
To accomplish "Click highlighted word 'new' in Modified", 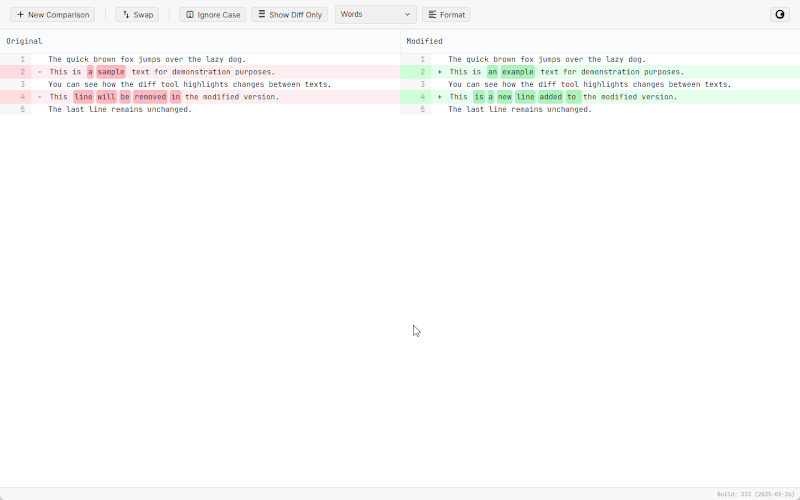I will click(x=505, y=97).
